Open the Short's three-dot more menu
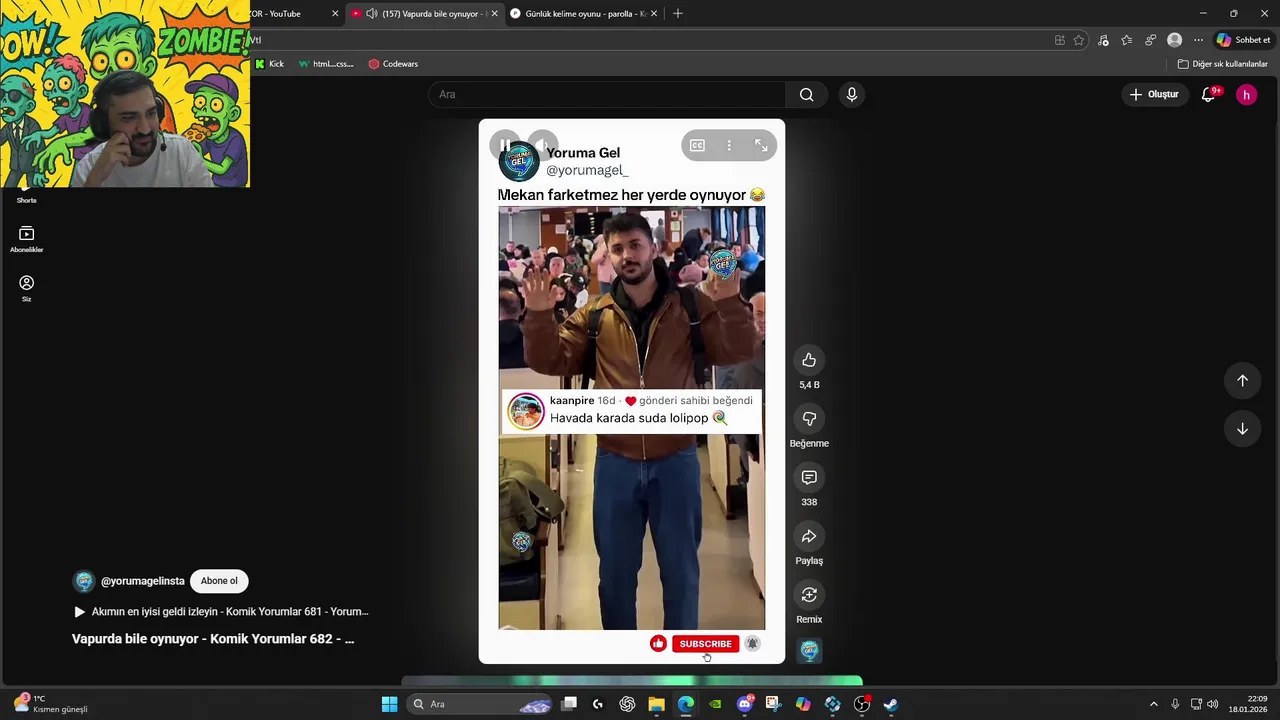 tap(729, 146)
